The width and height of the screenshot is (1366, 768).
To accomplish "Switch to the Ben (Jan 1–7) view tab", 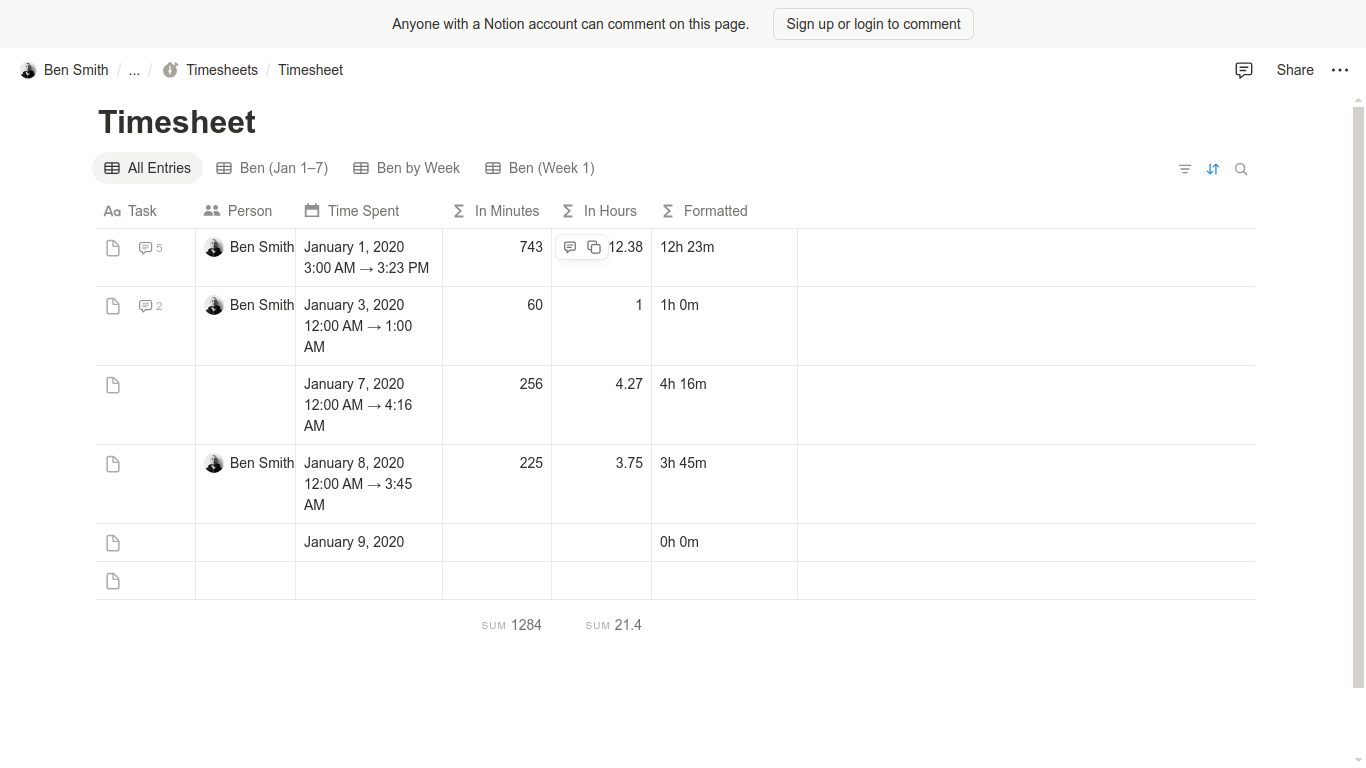I will pyautogui.click(x=272, y=168).
